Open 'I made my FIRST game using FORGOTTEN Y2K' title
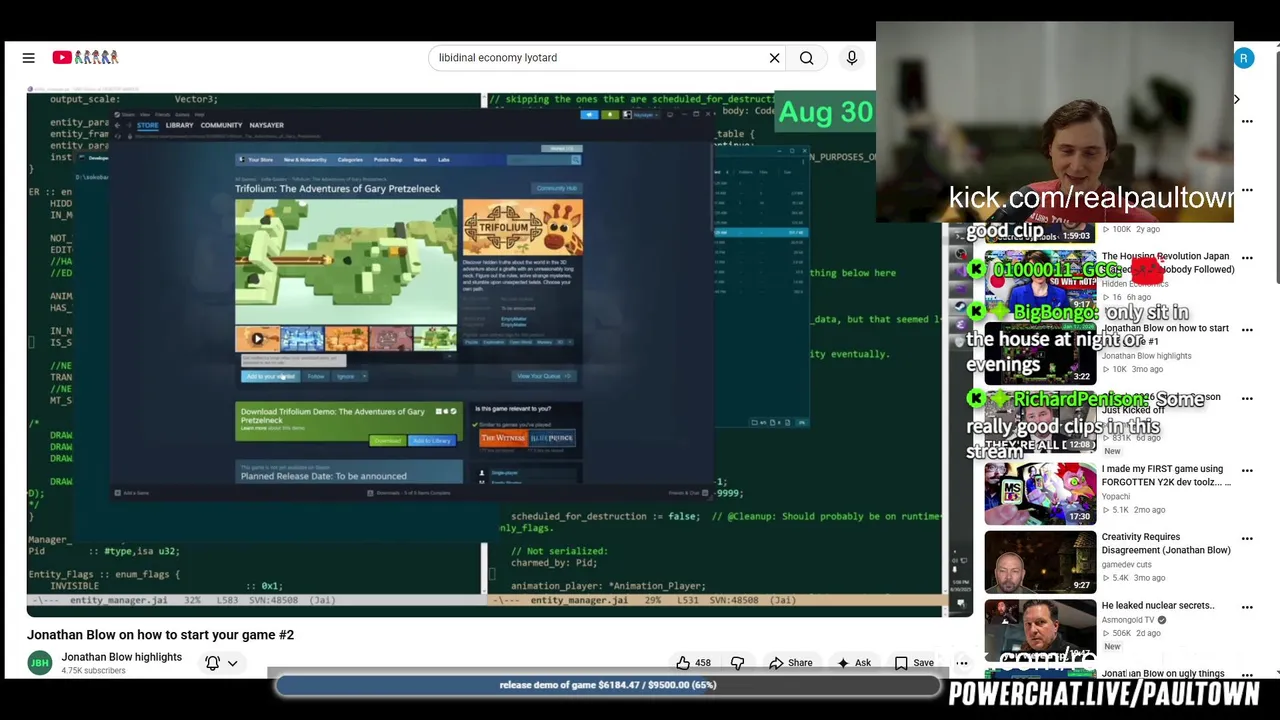Image resolution: width=1280 pixels, height=720 pixels. 1166,475
